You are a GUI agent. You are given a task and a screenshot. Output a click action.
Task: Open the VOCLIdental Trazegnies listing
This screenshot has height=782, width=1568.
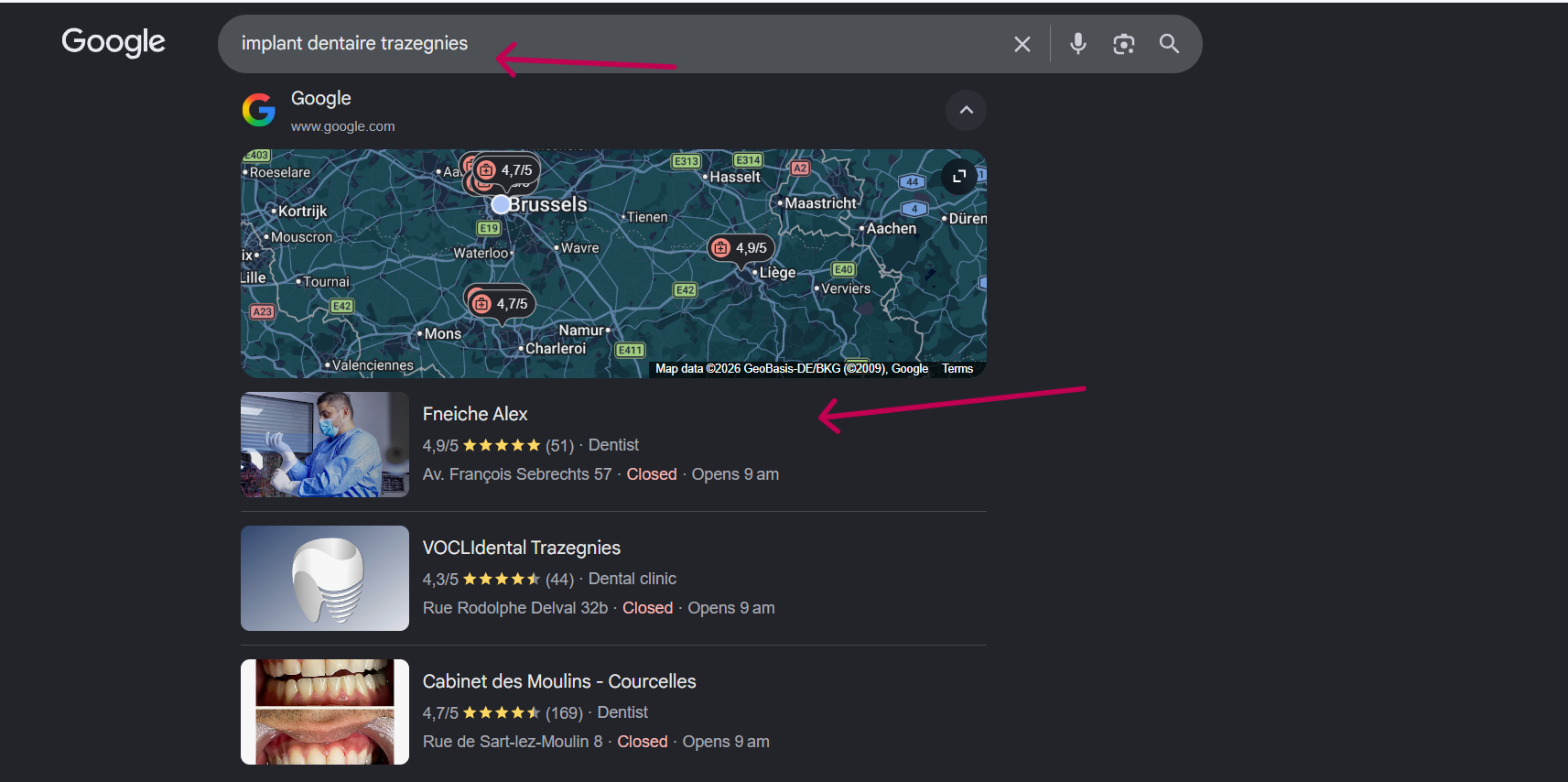coord(522,548)
